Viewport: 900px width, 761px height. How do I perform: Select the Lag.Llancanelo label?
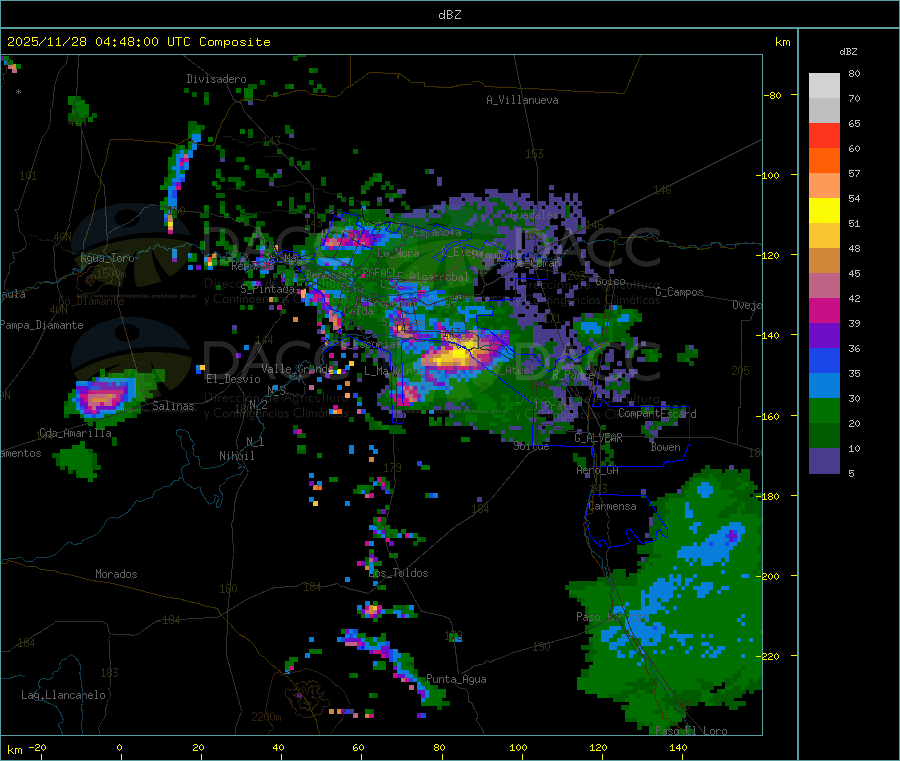click(63, 695)
